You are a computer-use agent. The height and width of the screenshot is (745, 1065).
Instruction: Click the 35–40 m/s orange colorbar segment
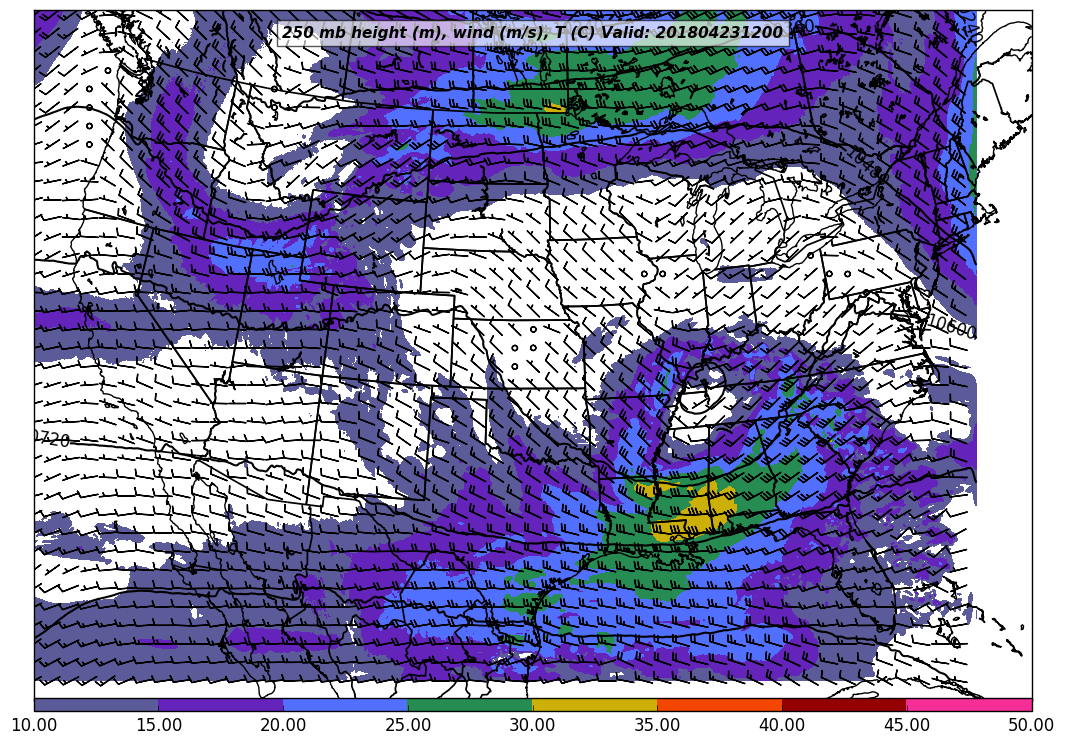click(x=720, y=705)
